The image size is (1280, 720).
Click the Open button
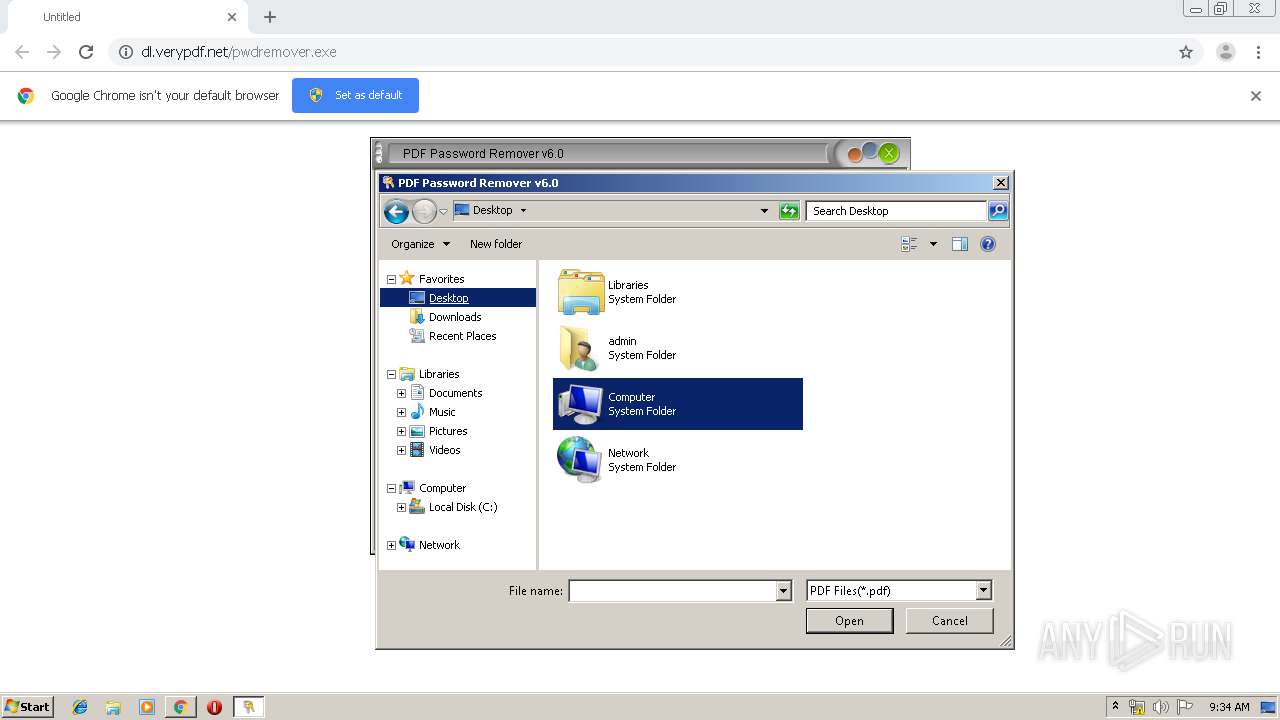[x=849, y=621]
